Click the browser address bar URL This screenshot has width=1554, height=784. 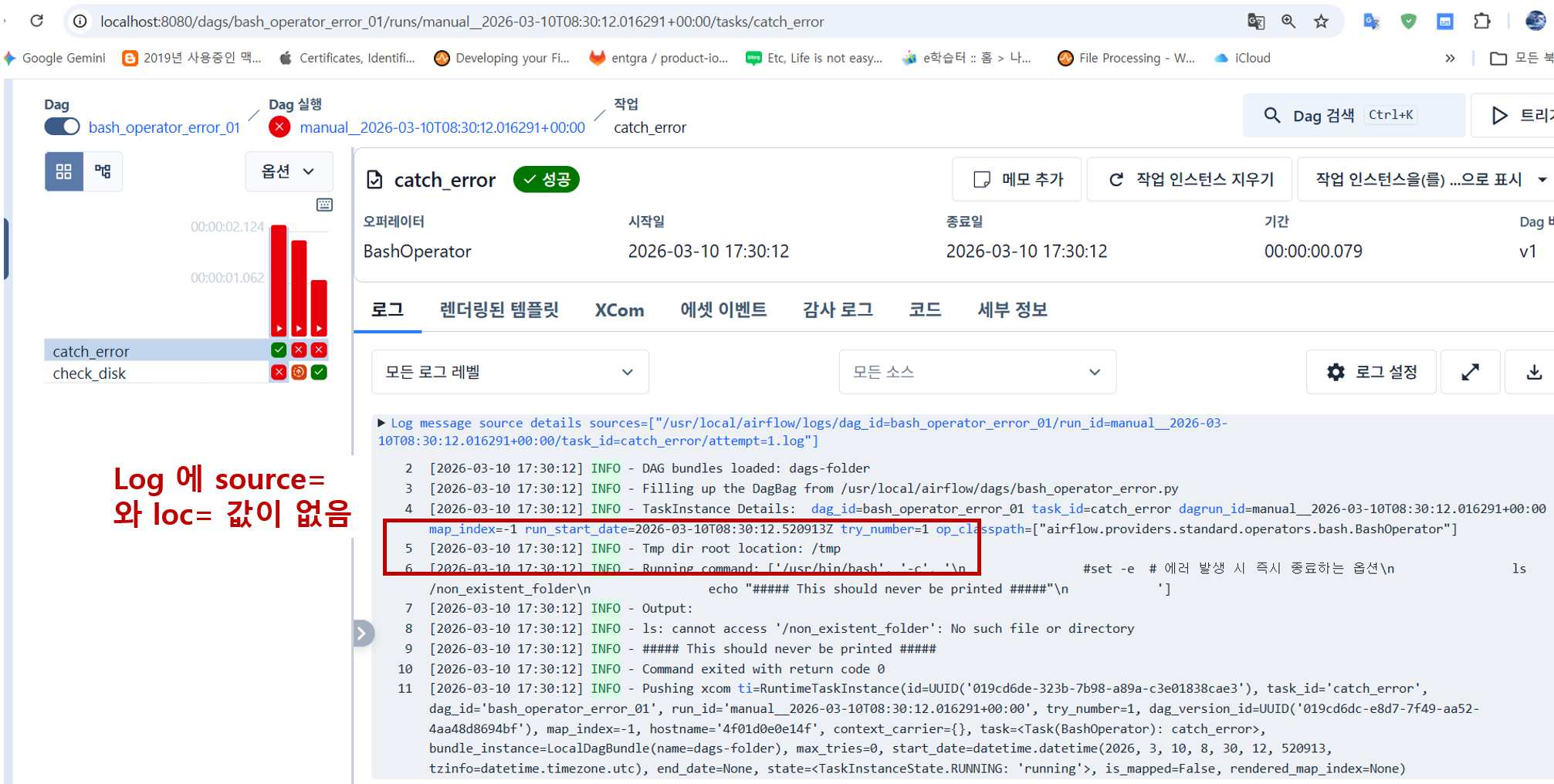[462, 22]
